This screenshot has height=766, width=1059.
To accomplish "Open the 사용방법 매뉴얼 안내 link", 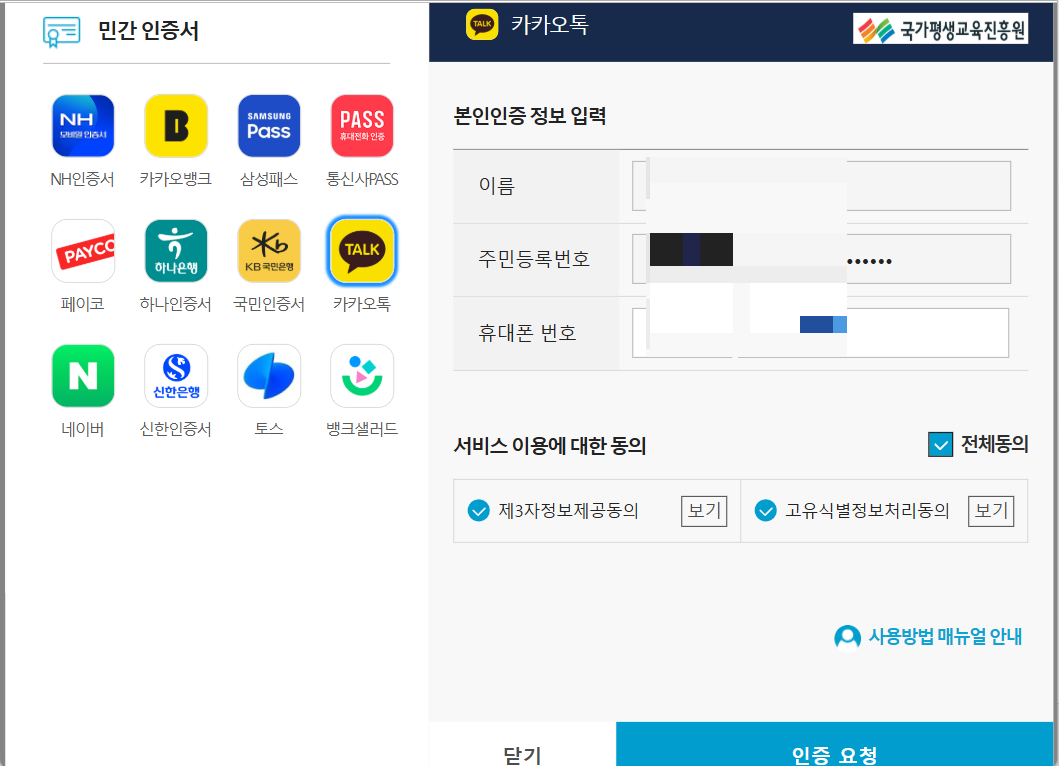I will 944,636.
